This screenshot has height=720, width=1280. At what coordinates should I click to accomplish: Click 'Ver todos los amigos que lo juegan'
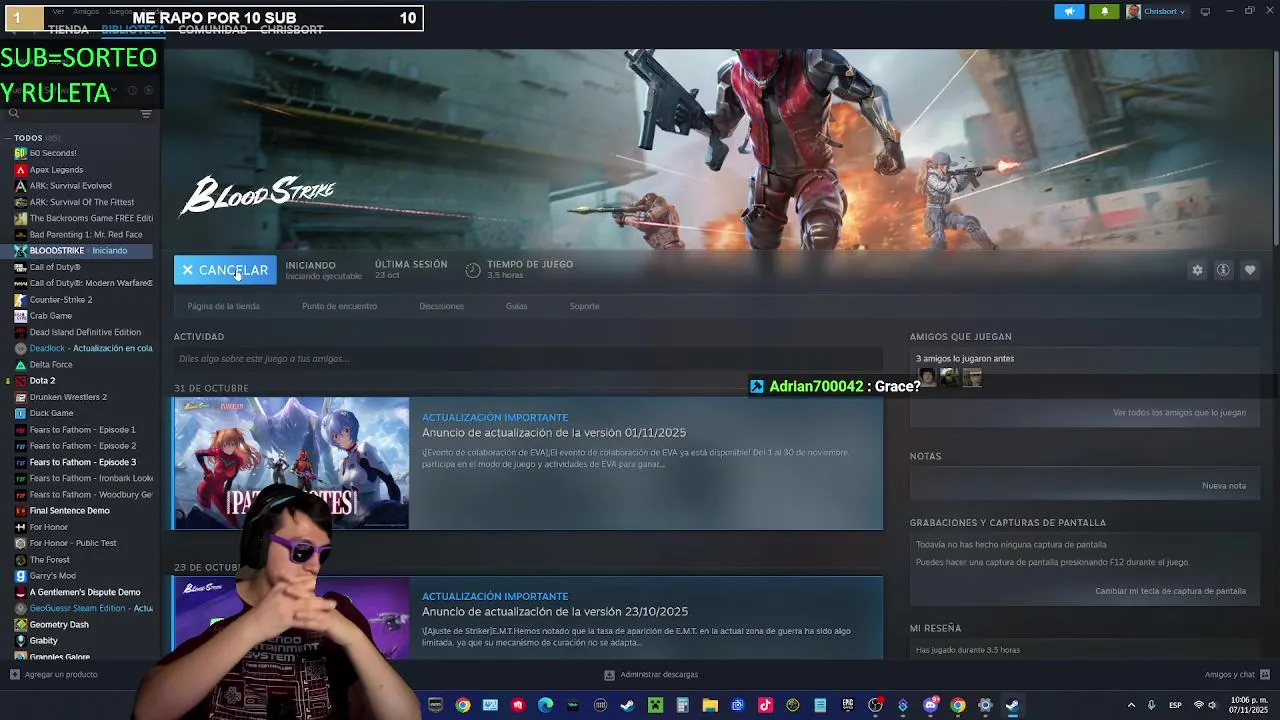[1179, 413]
